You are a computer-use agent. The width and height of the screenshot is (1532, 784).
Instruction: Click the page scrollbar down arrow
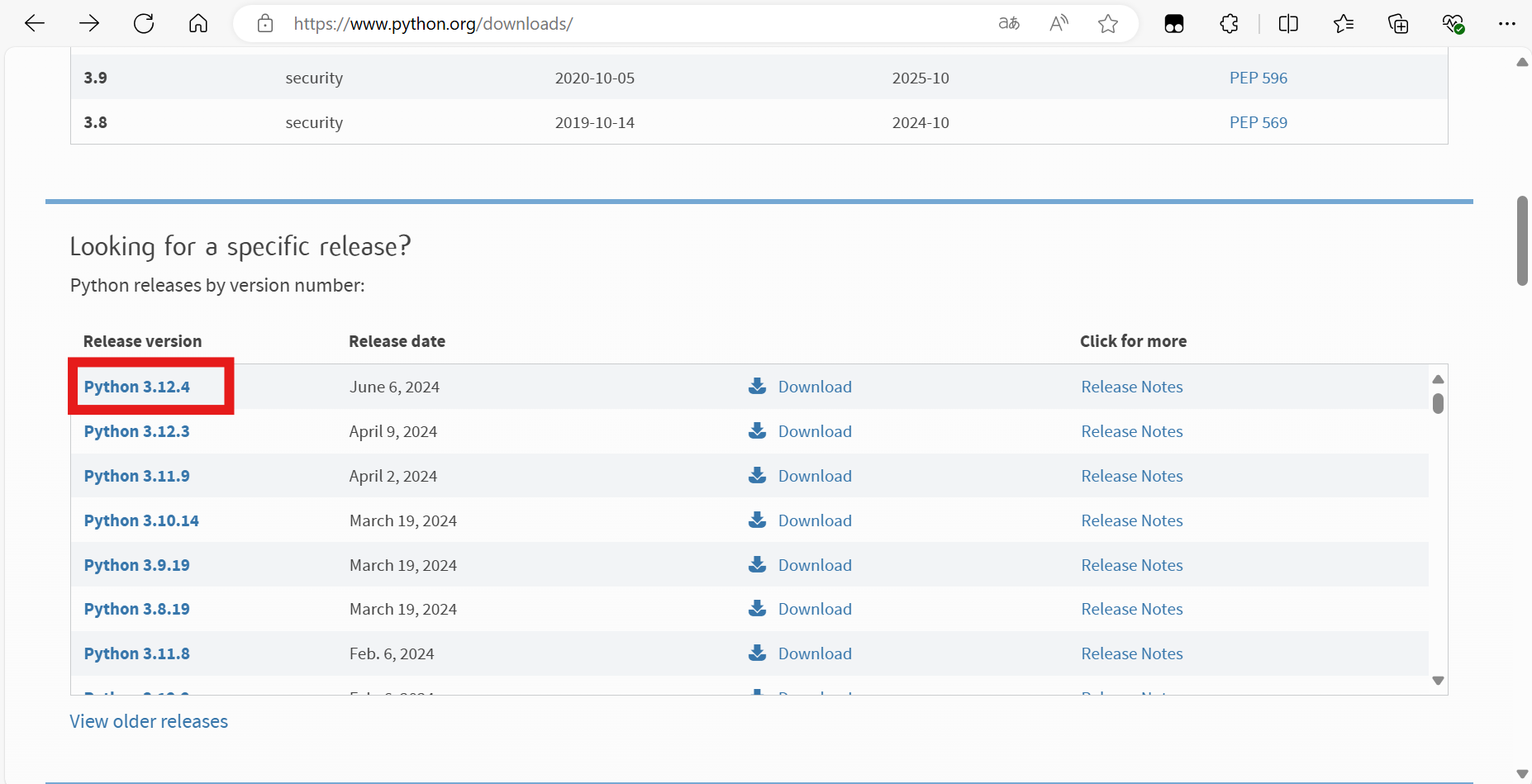[x=1522, y=774]
